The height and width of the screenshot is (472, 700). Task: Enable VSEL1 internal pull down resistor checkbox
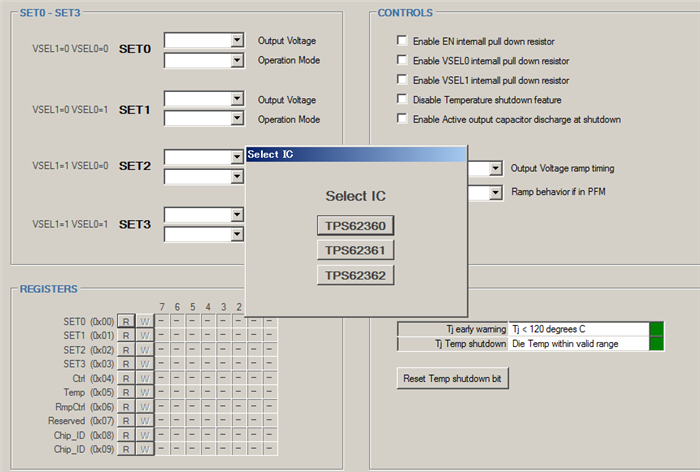[x=402, y=79]
